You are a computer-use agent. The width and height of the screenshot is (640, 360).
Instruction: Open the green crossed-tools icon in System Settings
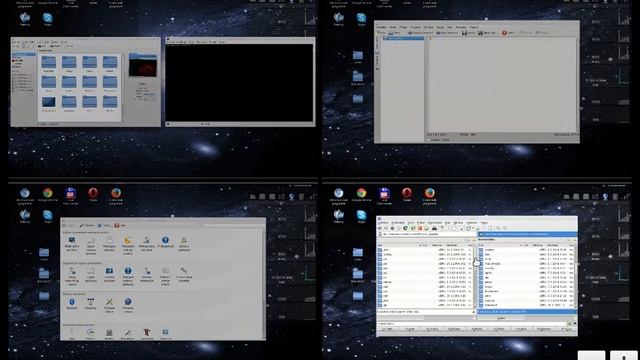point(109,302)
